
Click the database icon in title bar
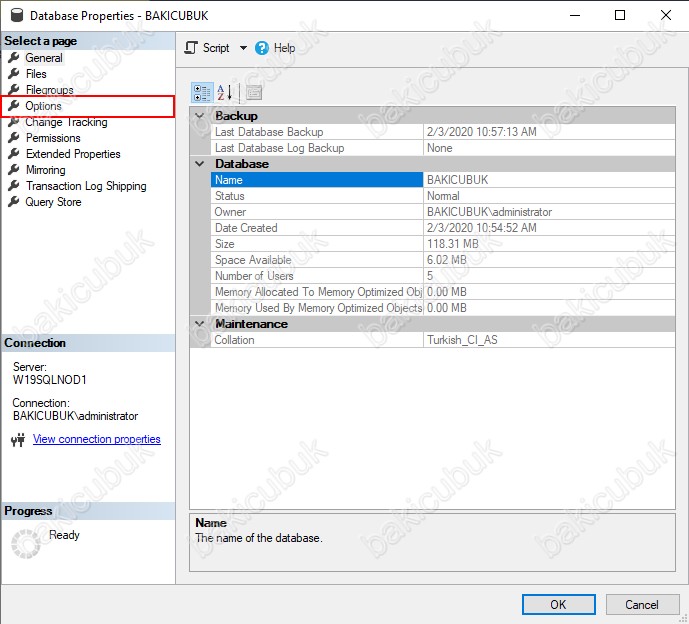(x=15, y=16)
